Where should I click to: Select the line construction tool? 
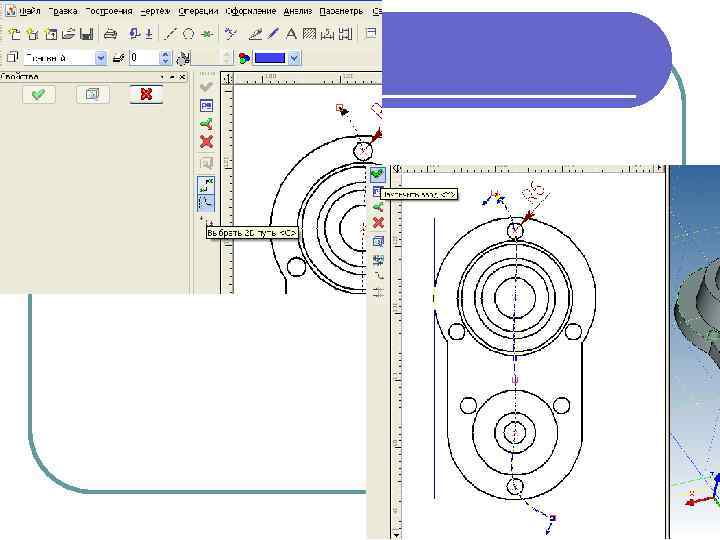pyautogui.click(x=170, y=34)
